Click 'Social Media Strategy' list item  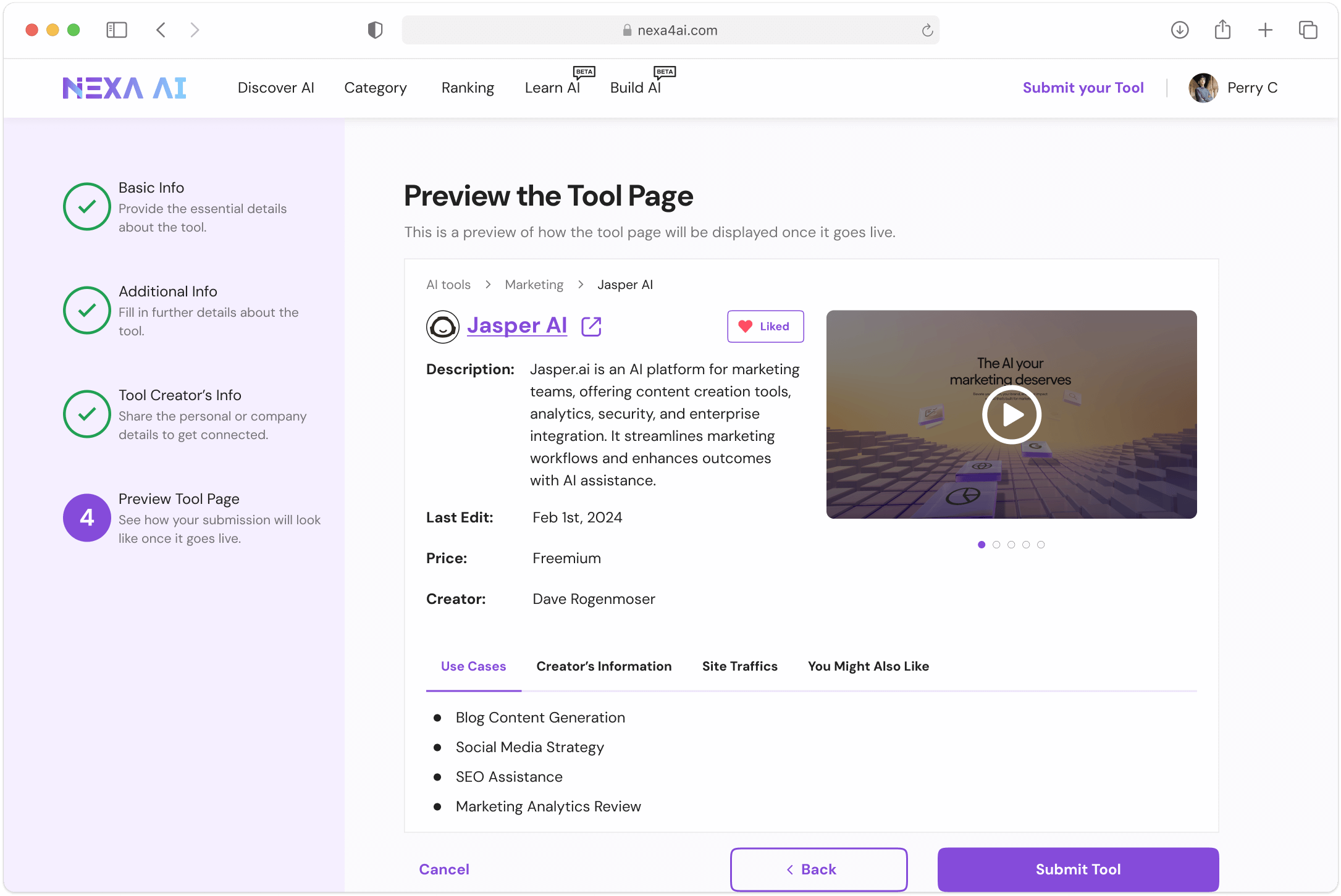(529, 747)
